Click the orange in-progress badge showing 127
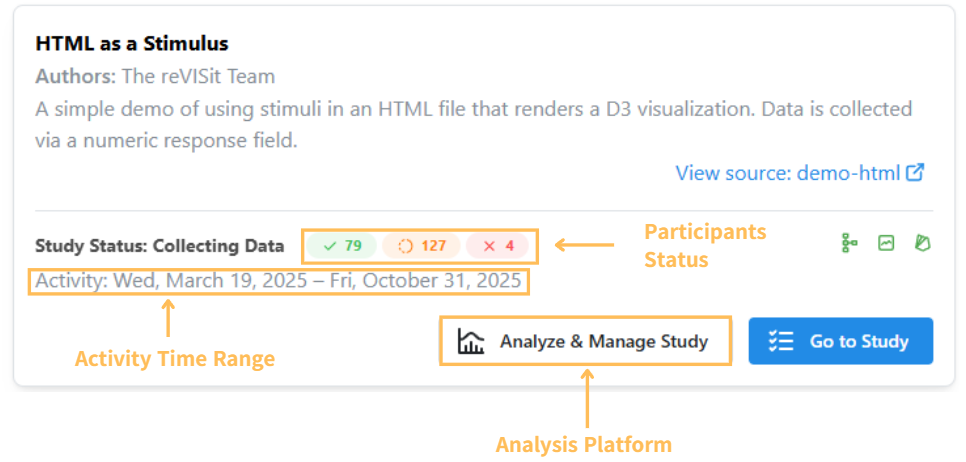This screenshot has width=966, height=462. (x=421, y=246)
